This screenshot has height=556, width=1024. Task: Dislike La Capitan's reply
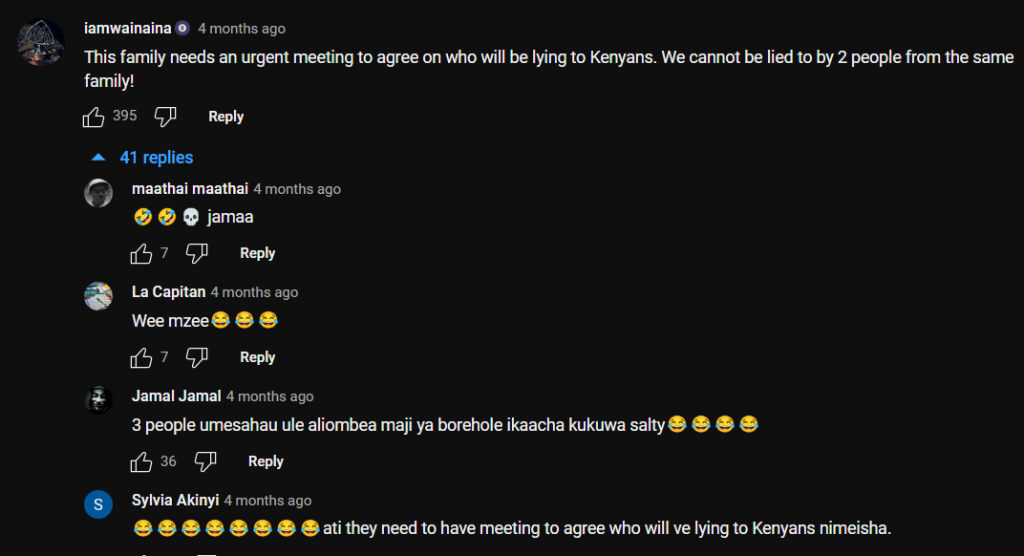pos(197,357)
